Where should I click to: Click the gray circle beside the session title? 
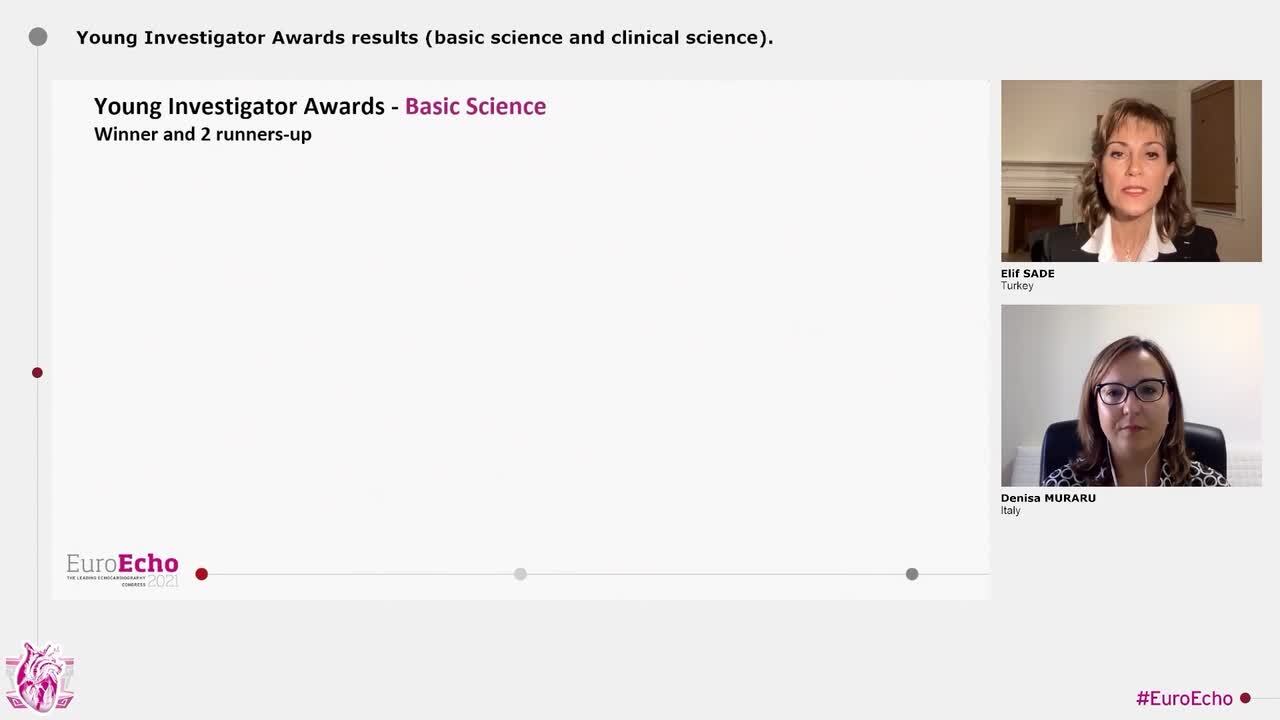[x=38, y=37]
